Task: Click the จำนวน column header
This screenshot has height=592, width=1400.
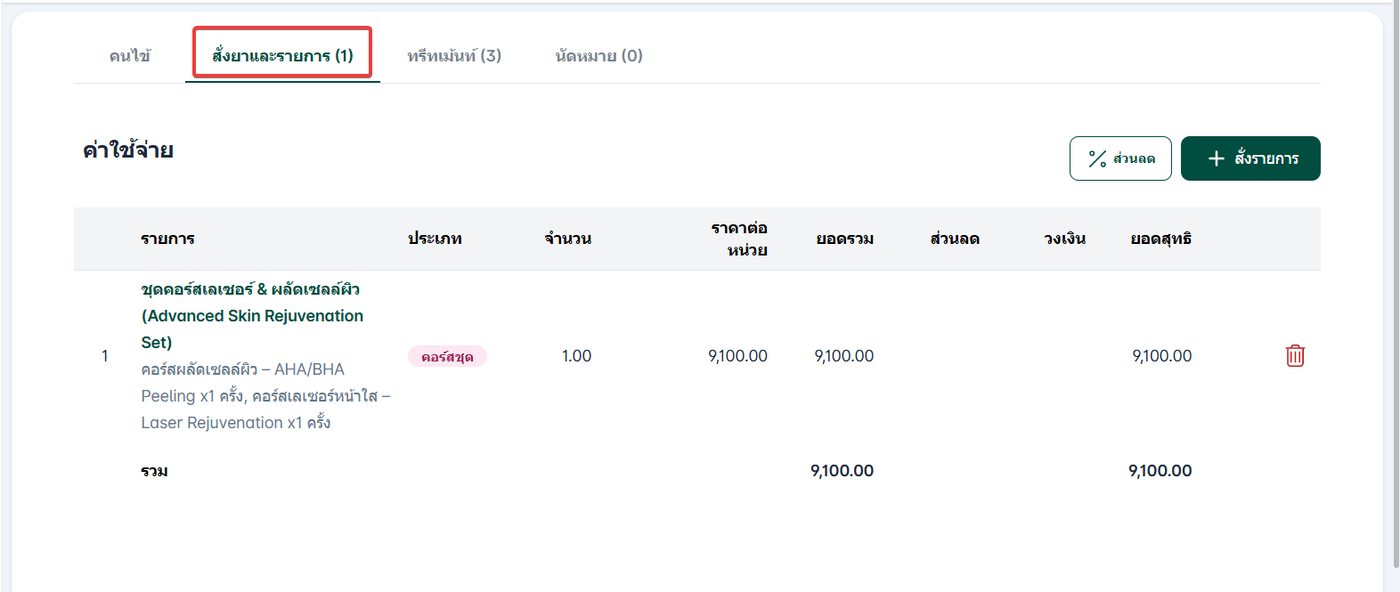Action: pos(568,239)
